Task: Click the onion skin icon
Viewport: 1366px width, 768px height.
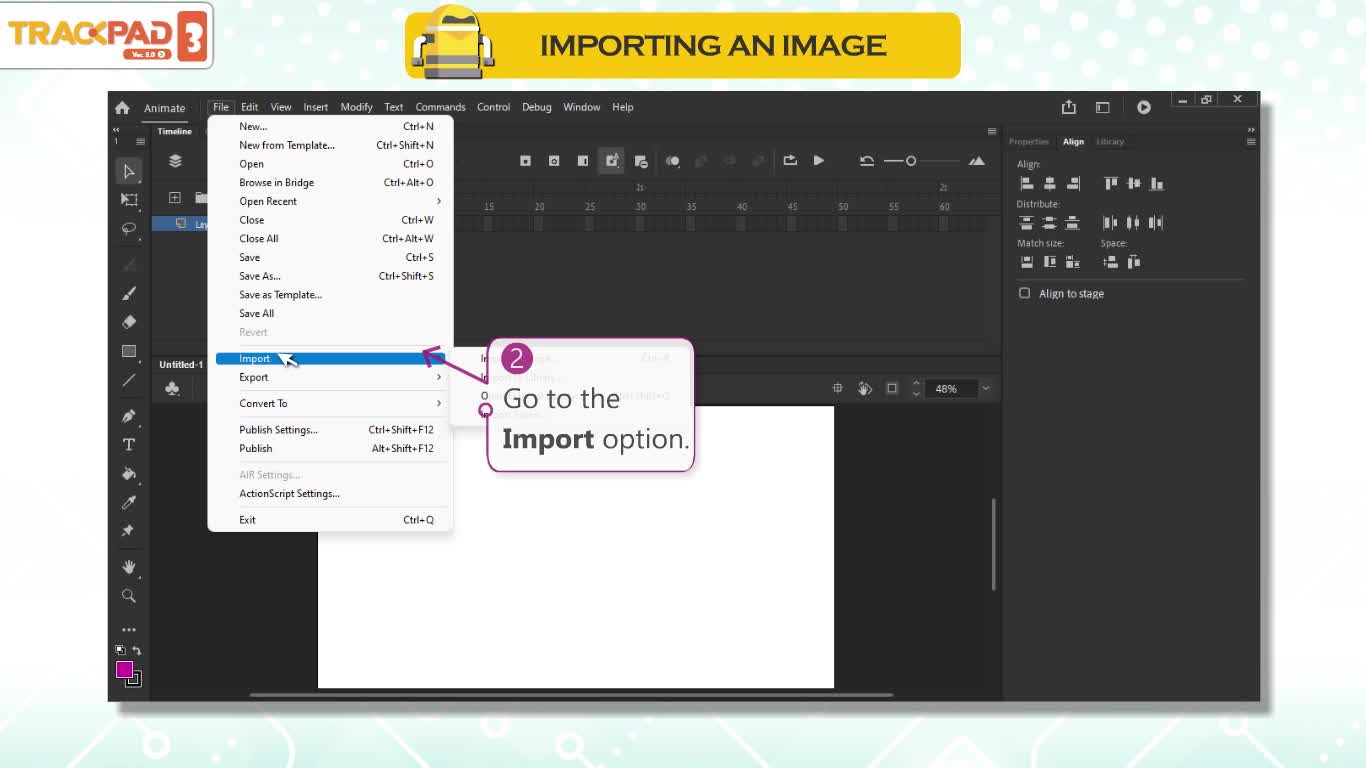Action: [673, 161]
